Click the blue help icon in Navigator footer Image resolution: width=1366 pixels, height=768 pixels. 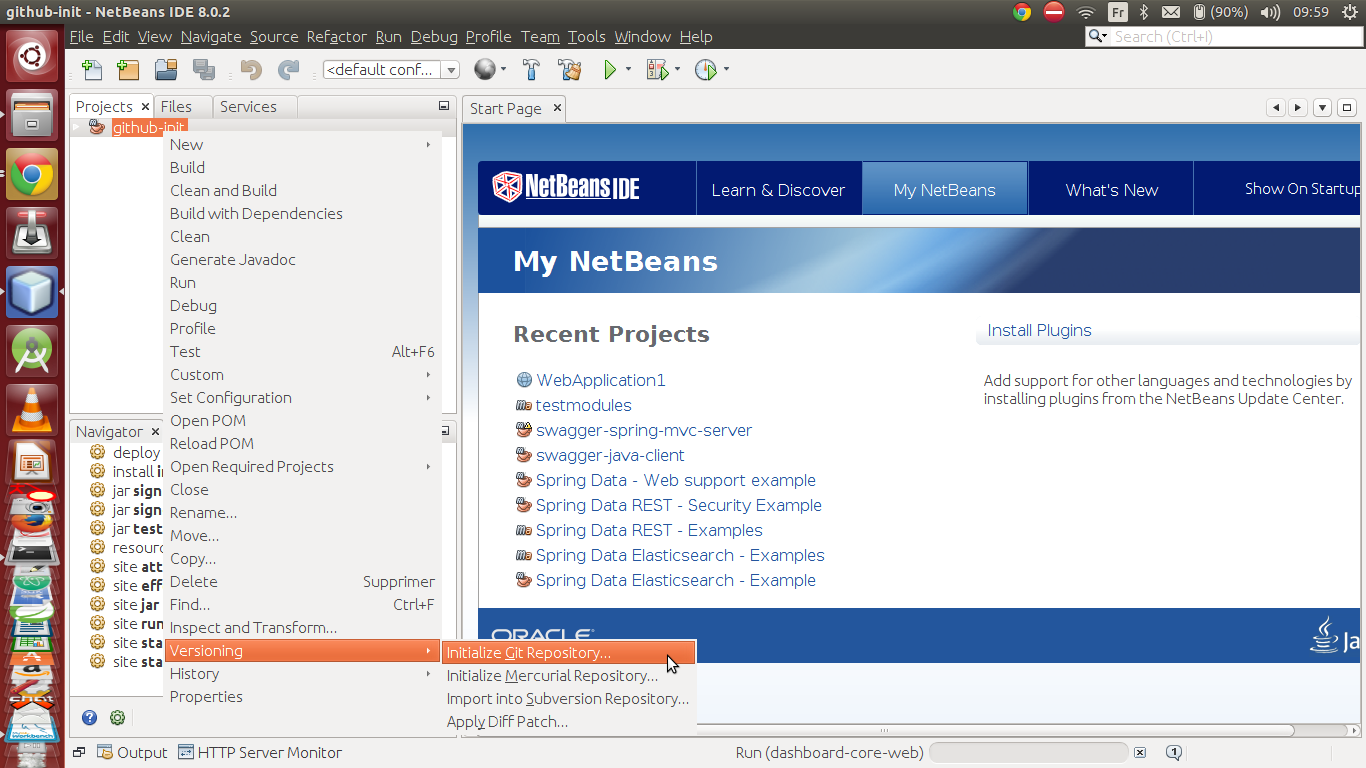(90, 717)
